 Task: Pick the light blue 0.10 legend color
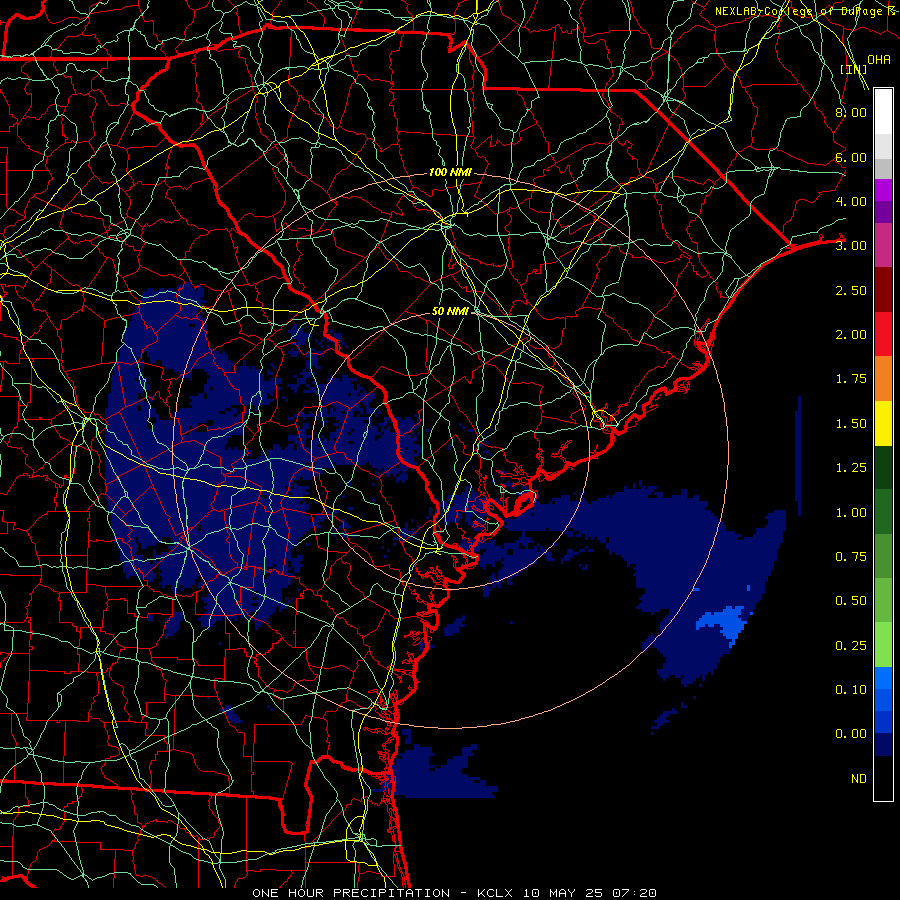883,678
